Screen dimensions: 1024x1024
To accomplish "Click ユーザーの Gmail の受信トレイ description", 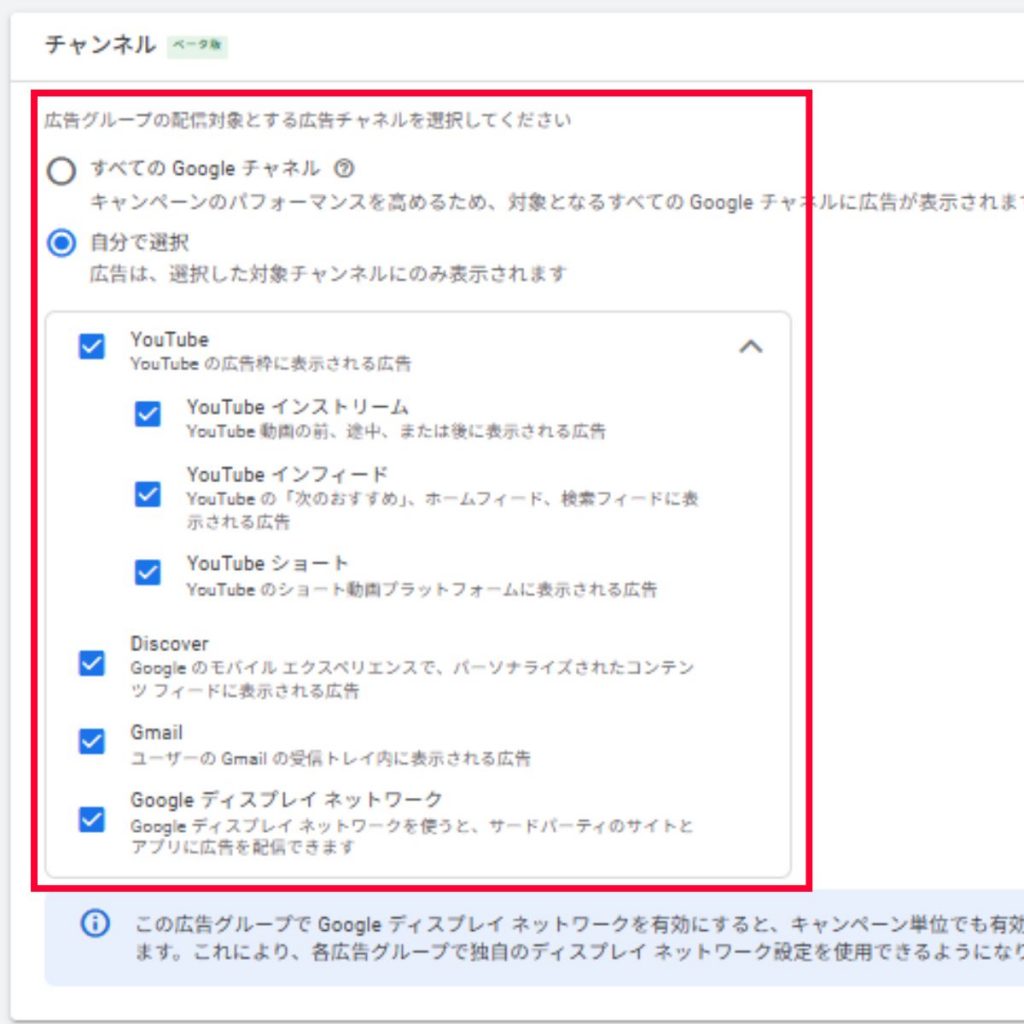I will point(330,758).
